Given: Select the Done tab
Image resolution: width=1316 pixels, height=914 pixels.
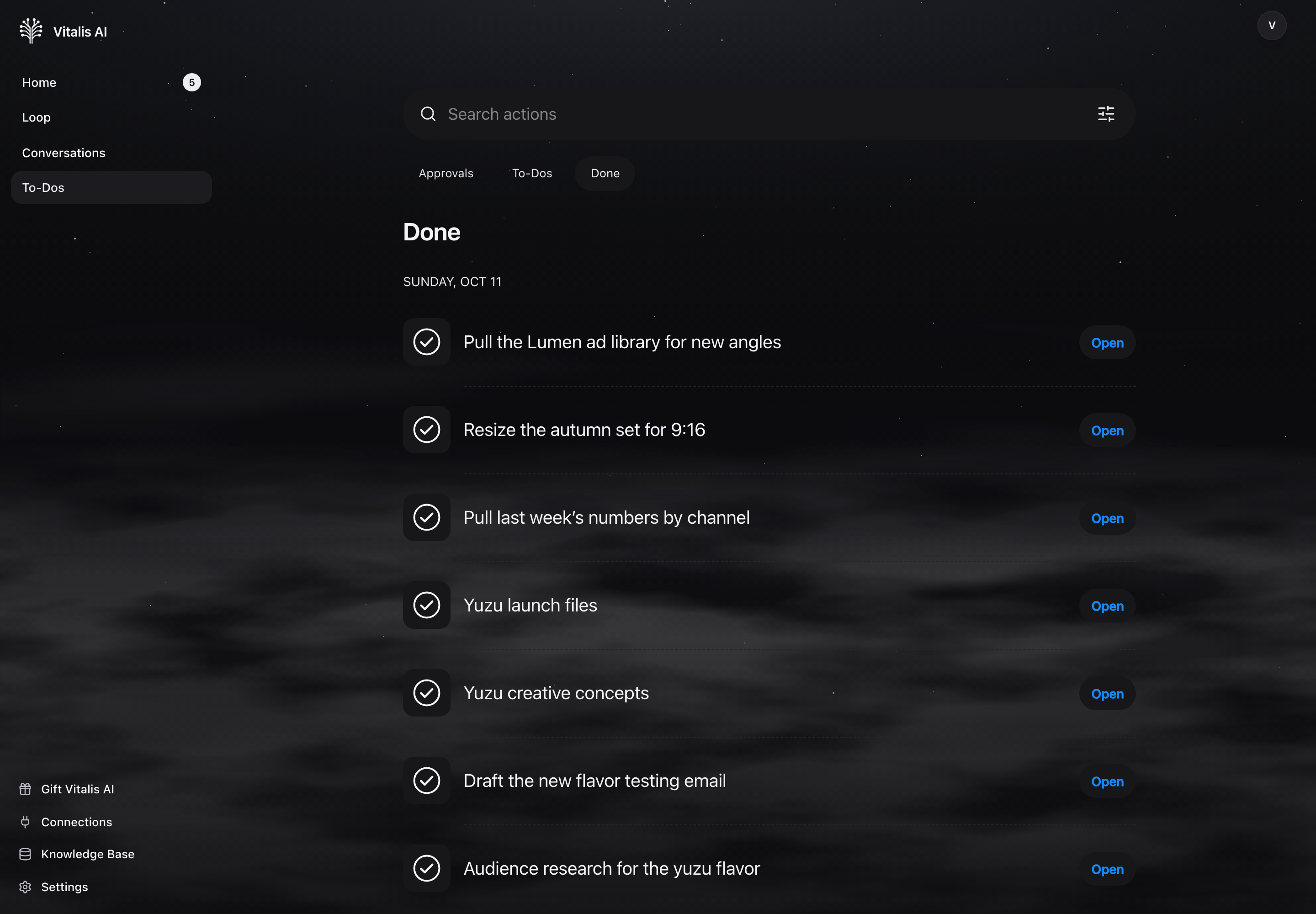Looking at the screenshot, I should [x=605, y=173].
